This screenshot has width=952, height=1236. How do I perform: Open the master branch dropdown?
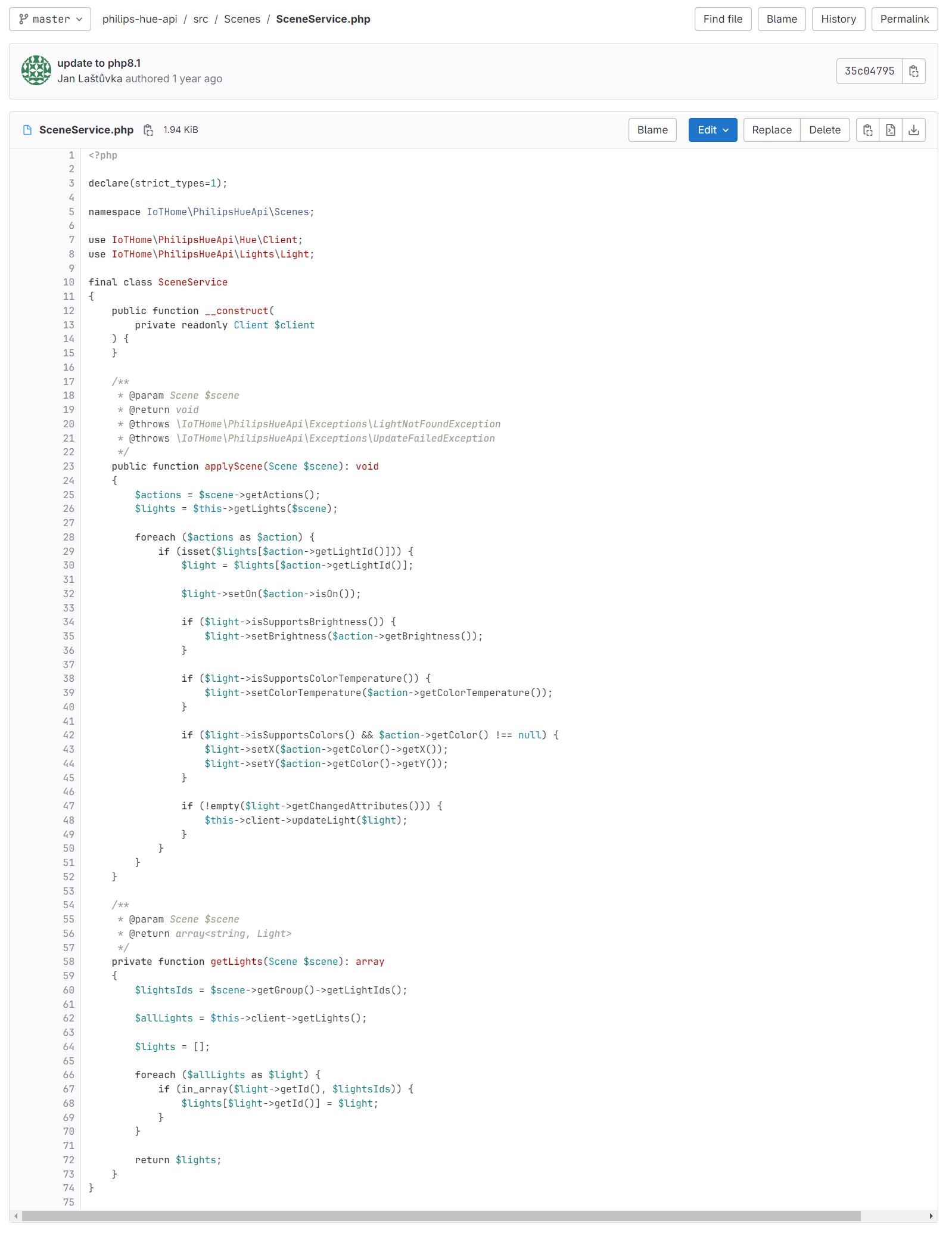(50, 19)
